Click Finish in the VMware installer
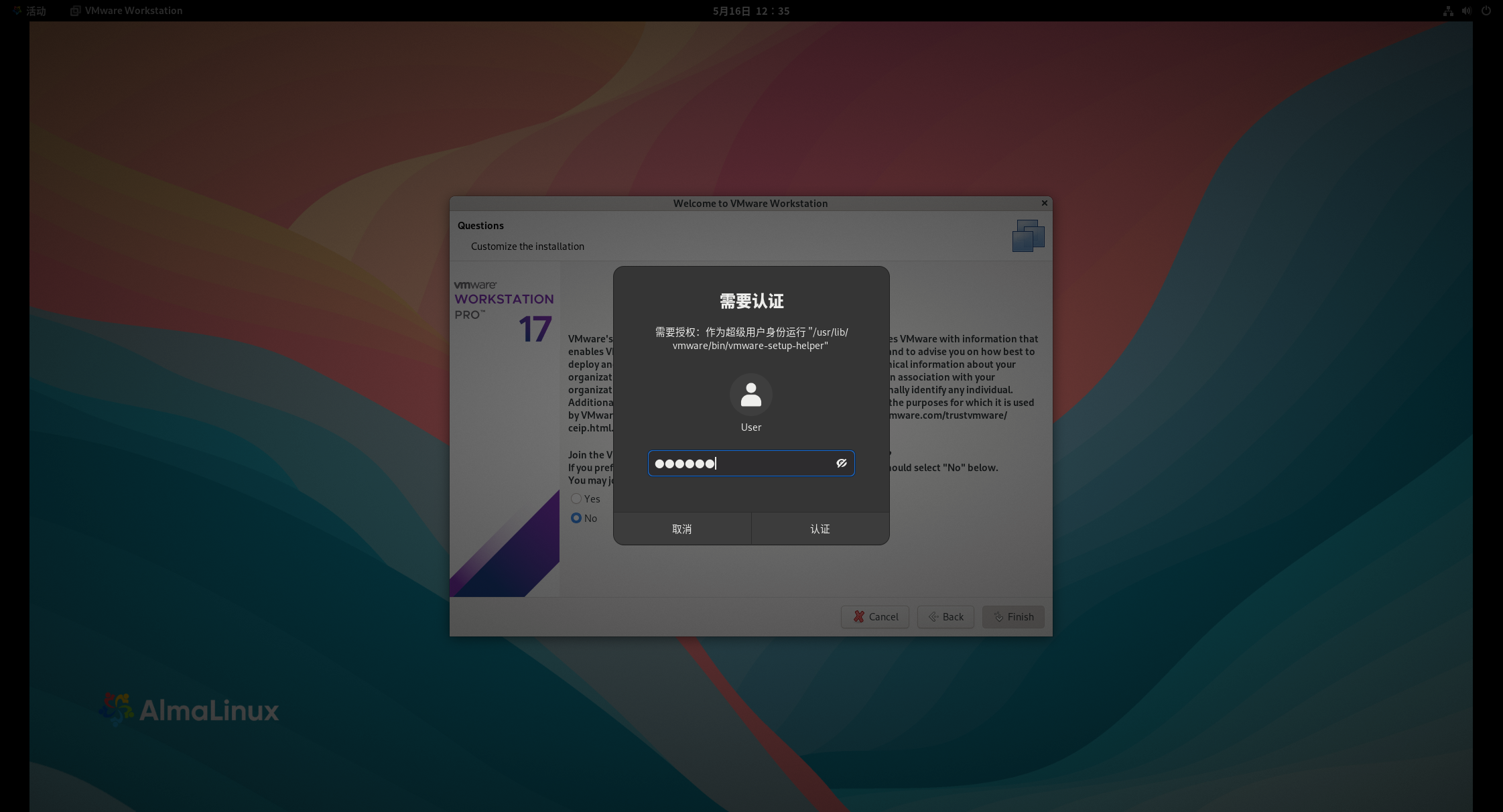1503x812 pixels. click(x=1013, y=617)
